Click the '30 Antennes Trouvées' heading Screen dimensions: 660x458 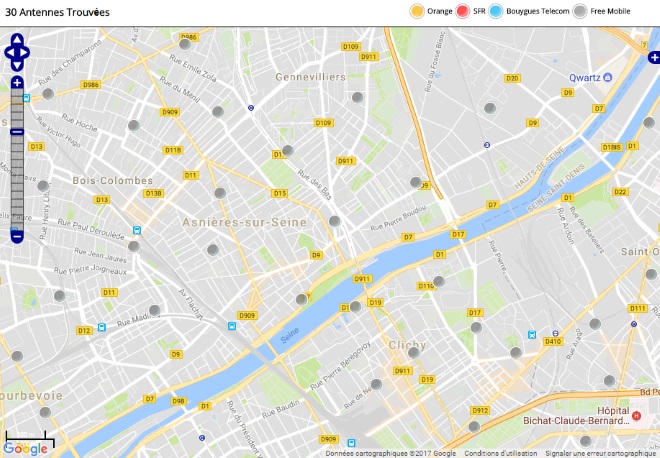click(x=57, y=12)
